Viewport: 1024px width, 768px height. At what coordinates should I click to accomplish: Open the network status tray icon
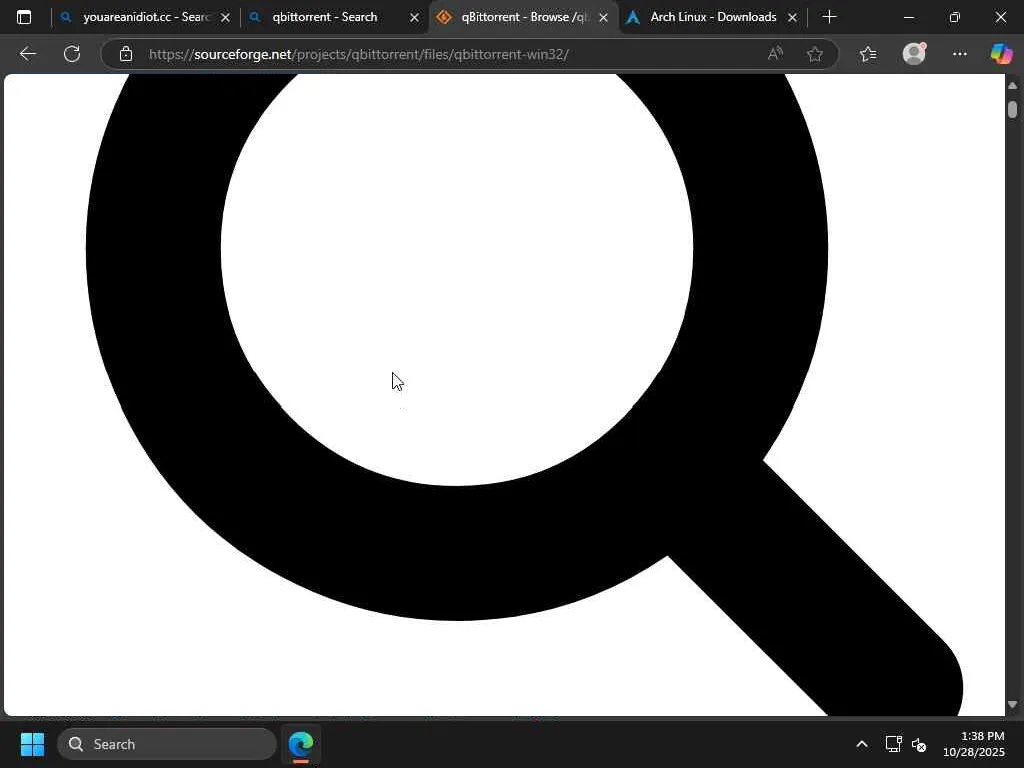point(893,744)
